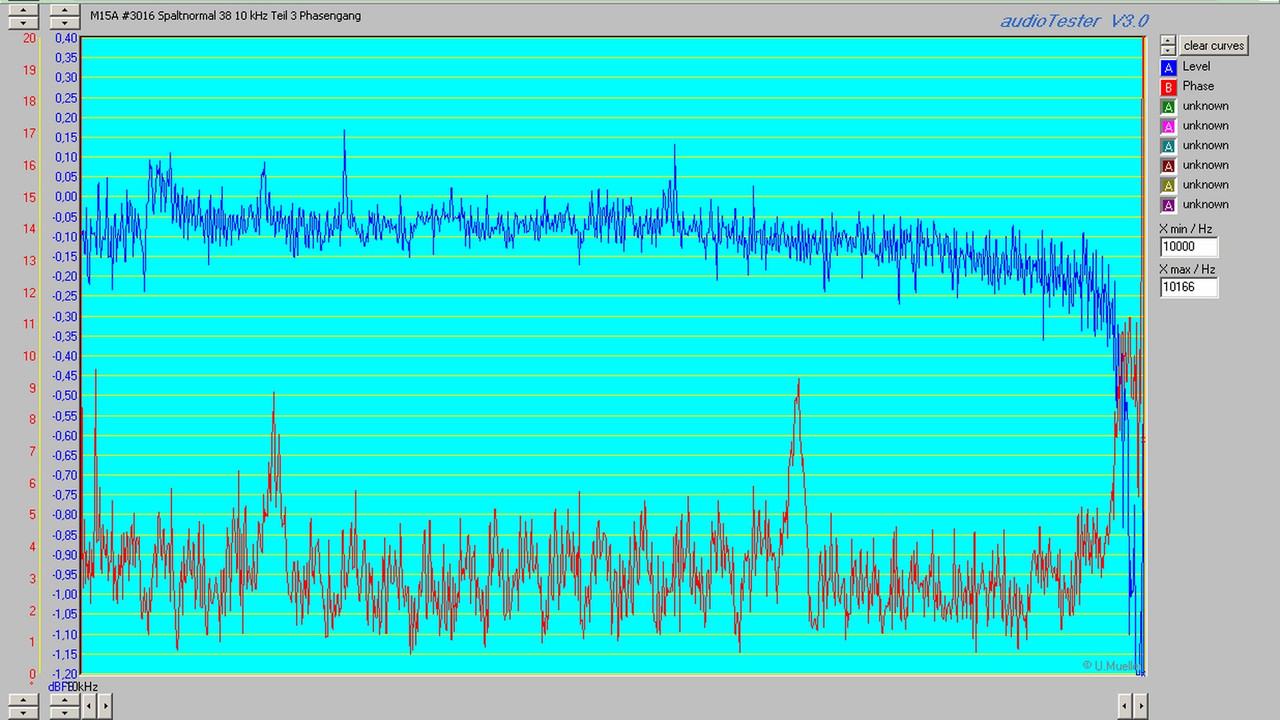Click the left arrow button at bottom right
The width and height of the screenshot is (1280, 720).
point(1124,706)
